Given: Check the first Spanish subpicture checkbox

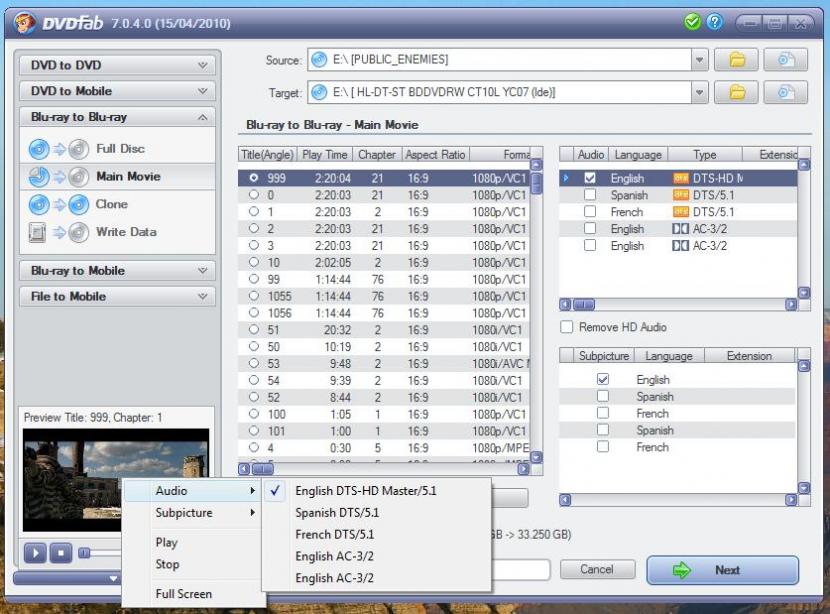Looking at the screenshot, I should (x=602, y=396).
